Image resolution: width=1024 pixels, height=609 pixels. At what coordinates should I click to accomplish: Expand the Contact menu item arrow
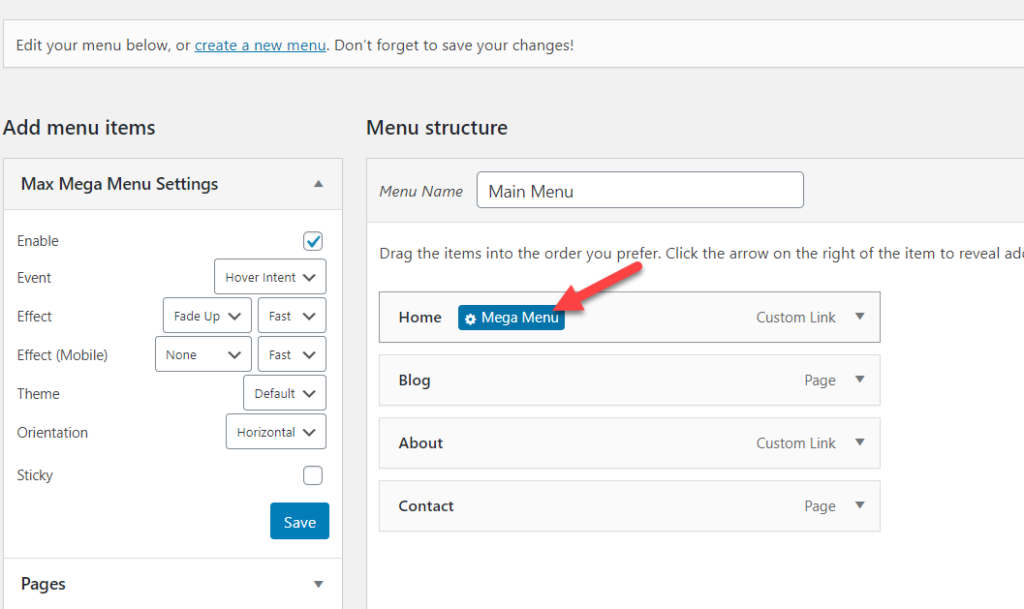click(x=859, y=506)
